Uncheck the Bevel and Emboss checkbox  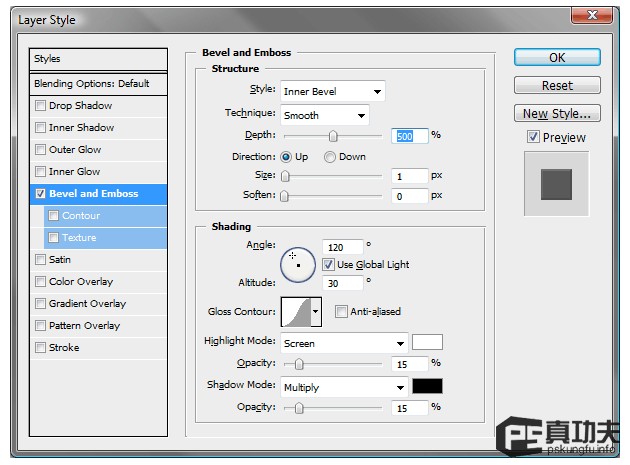pyautogui.click(x=40, y=194)
